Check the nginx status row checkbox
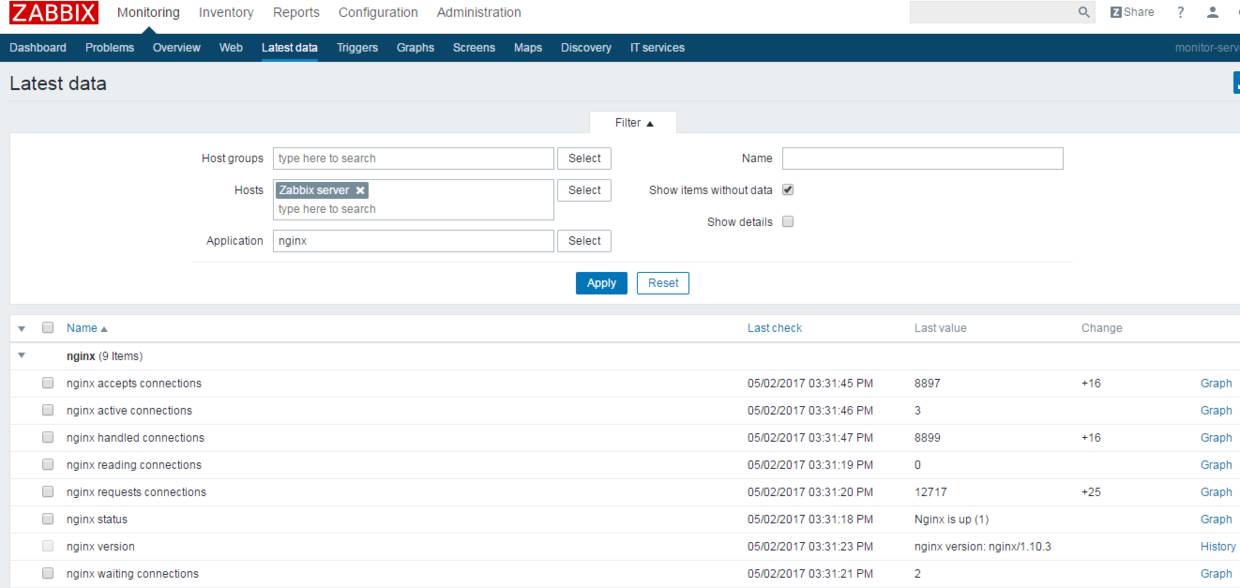Image resolution: width=1240 pixels, height=588 pixels. pos(48,519)
